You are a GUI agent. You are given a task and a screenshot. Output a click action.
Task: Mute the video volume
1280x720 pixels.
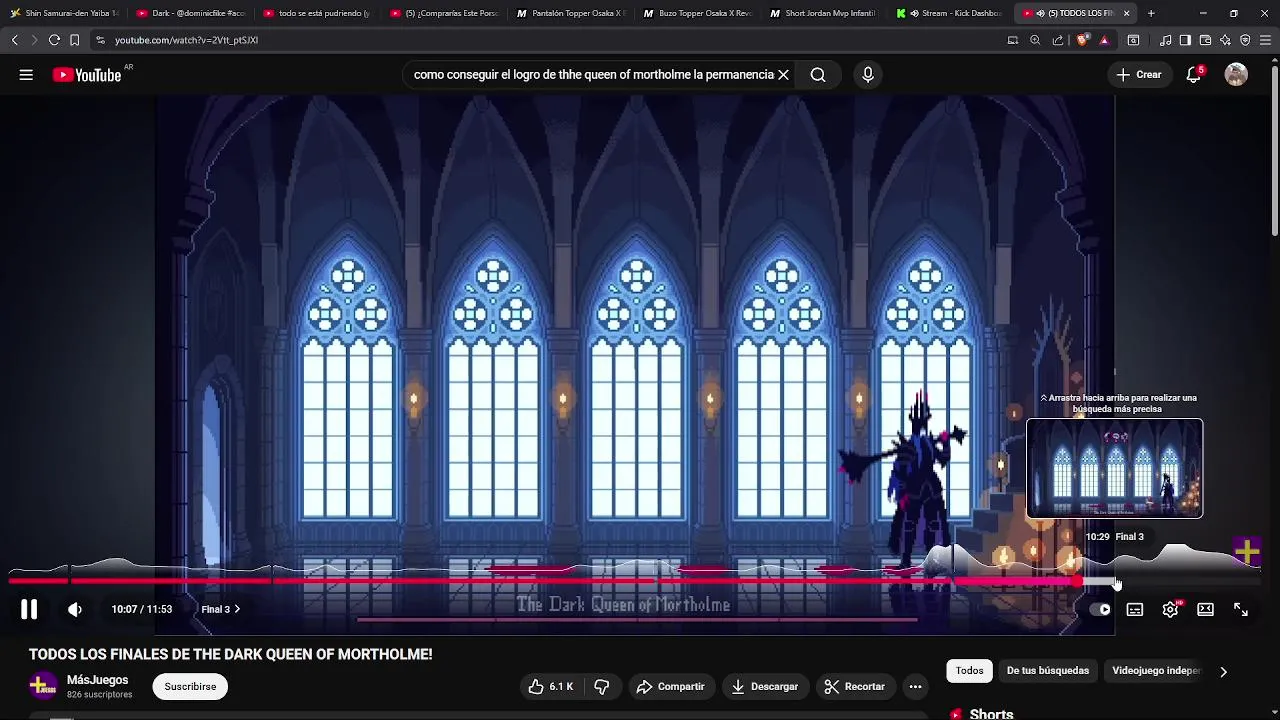click(75, 609)
